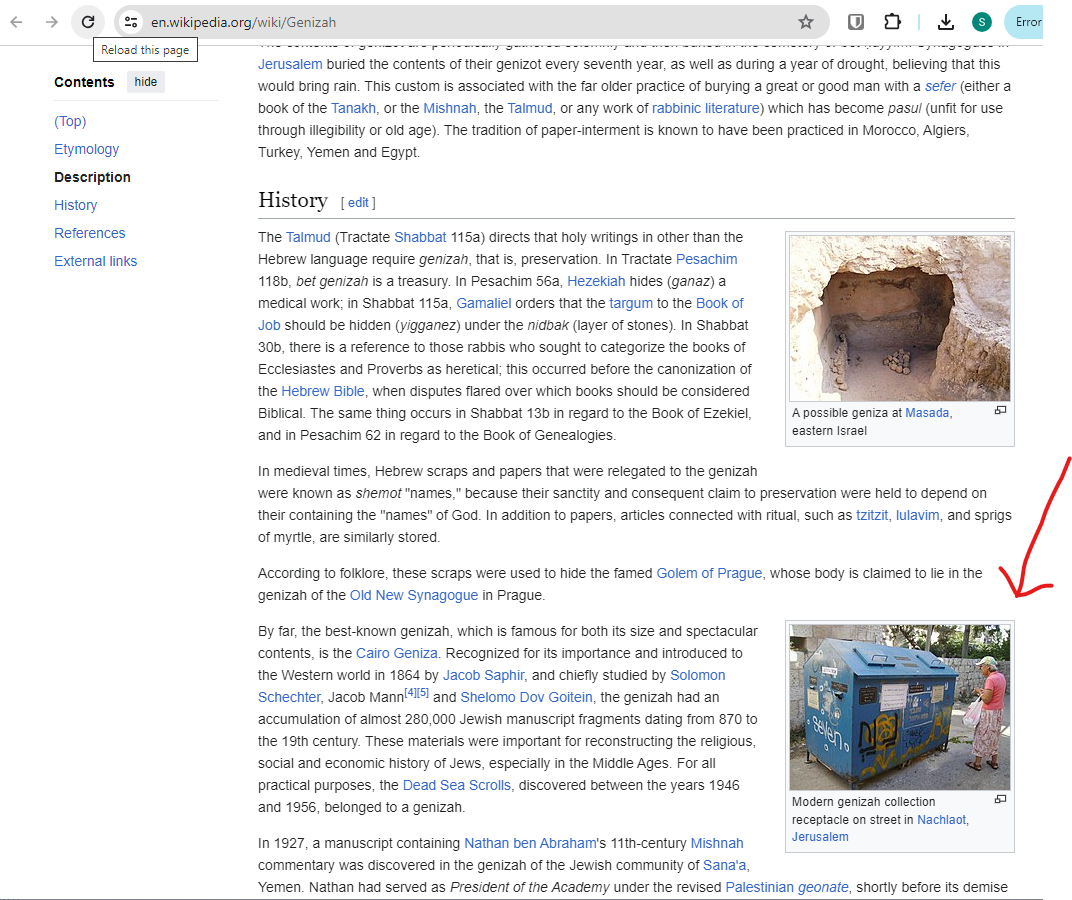Open the Gamaliel link
1072x900 pixels.
484,303
